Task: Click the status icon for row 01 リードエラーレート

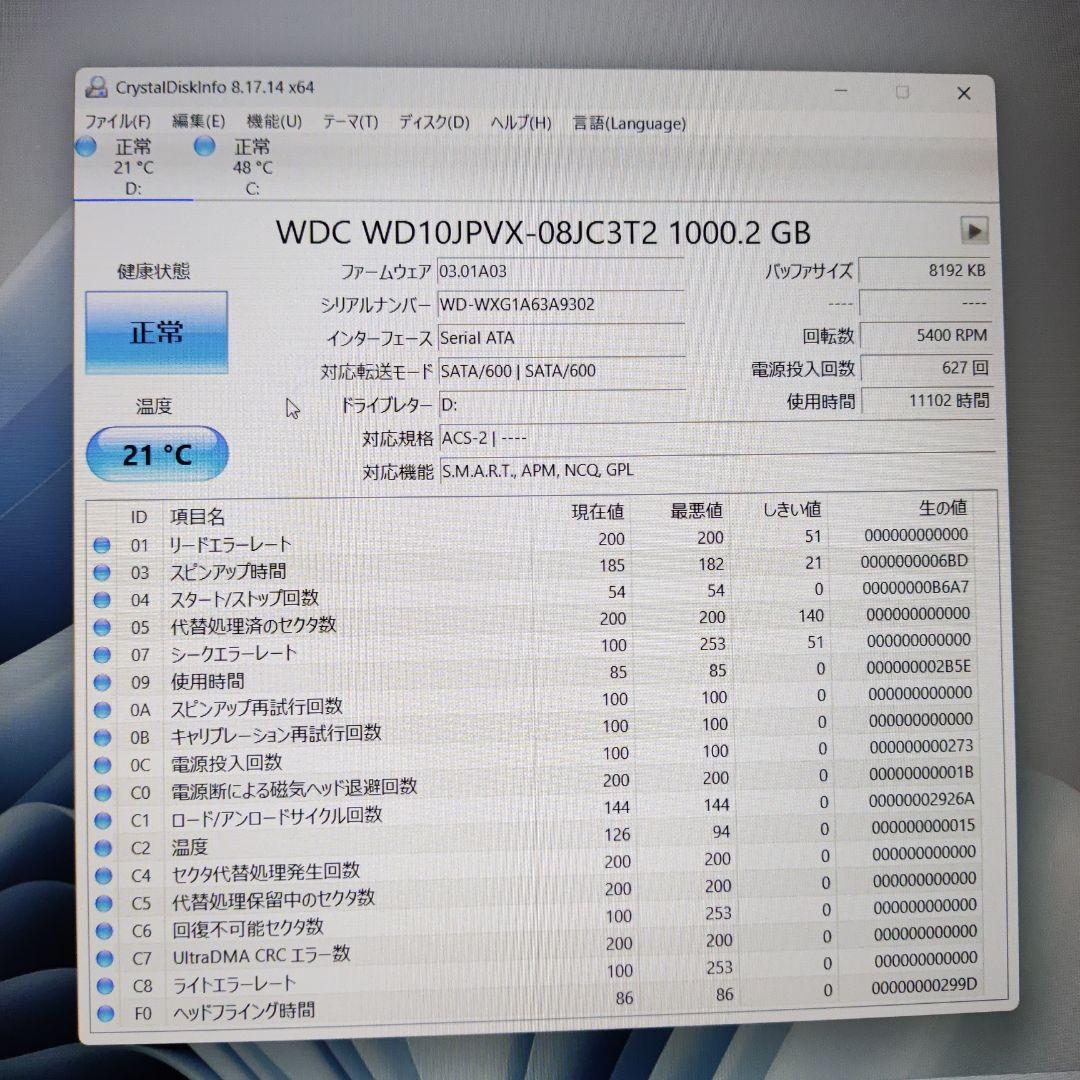Action: click(x=102, y=546)
